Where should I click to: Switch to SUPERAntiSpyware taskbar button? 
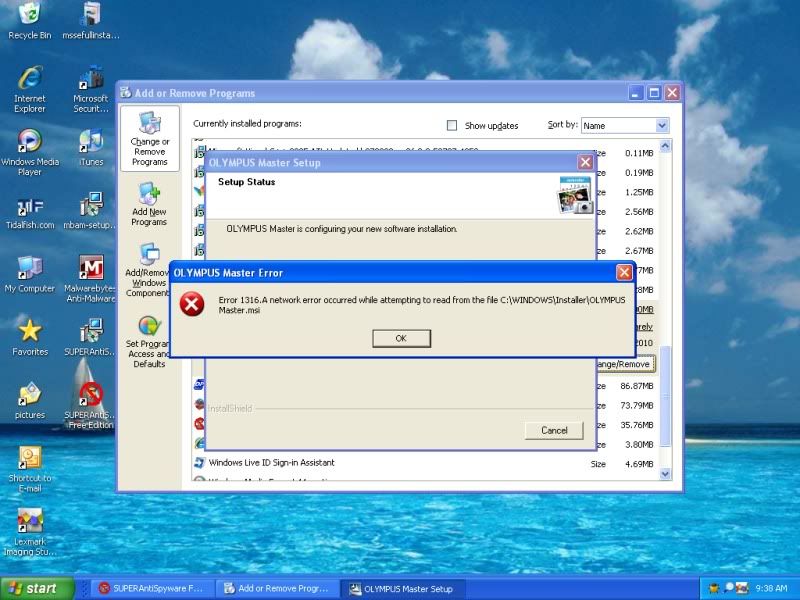(152, 588)
